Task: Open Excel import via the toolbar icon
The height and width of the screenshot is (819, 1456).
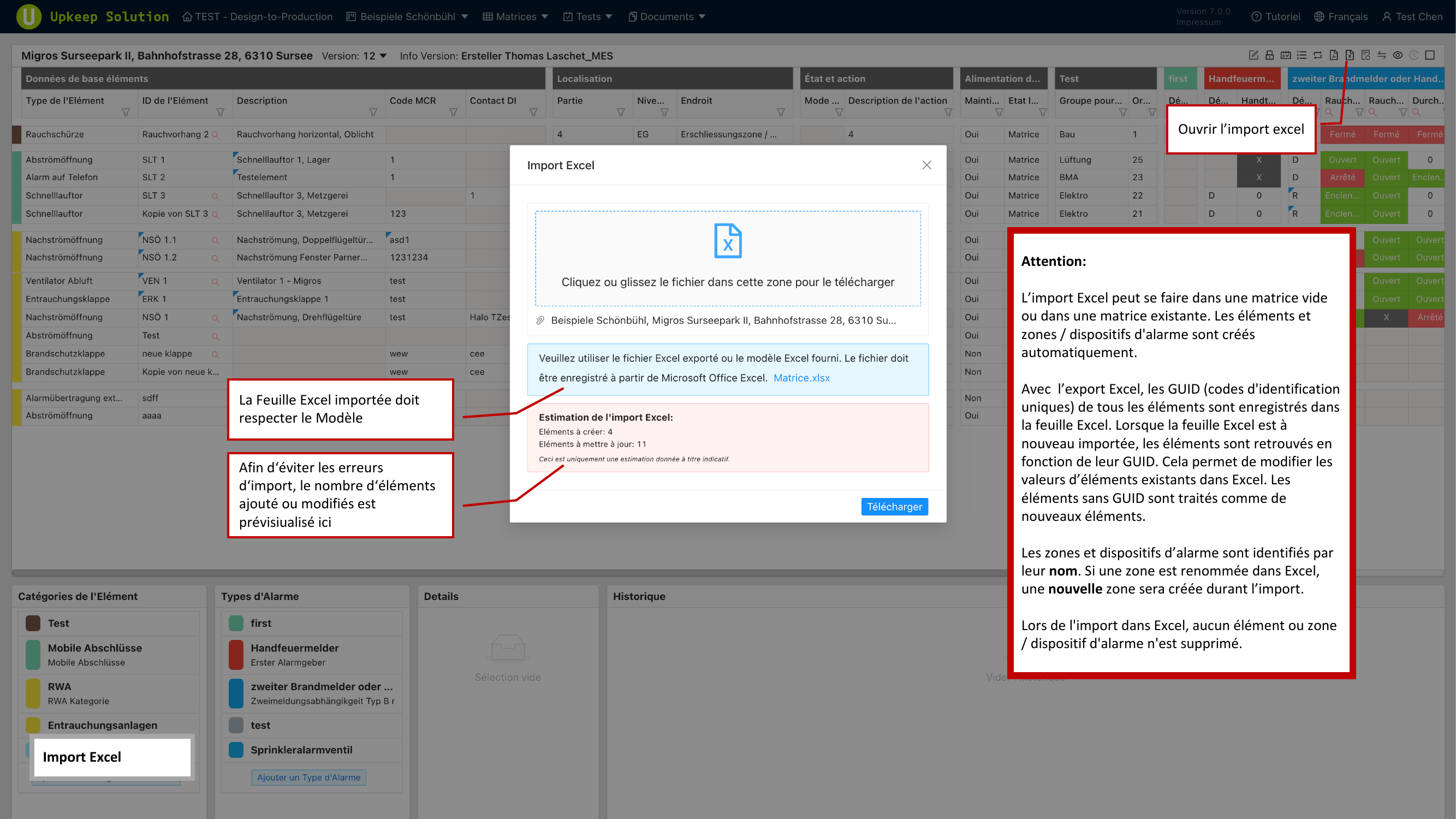Action: click(x=1350, y=55)
